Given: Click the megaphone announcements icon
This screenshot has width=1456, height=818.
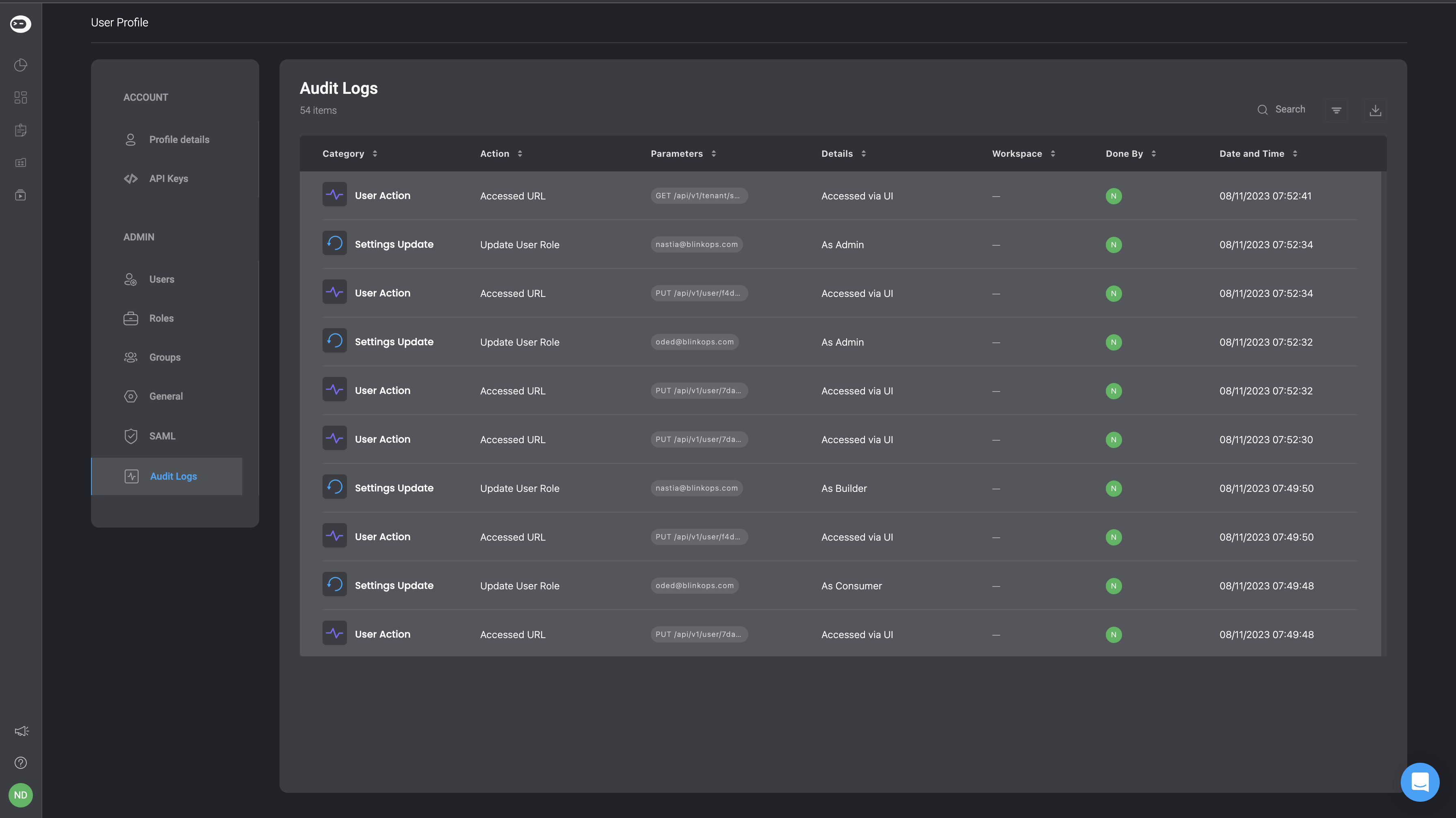Looking at the screenshot, I should pos(22,731).
